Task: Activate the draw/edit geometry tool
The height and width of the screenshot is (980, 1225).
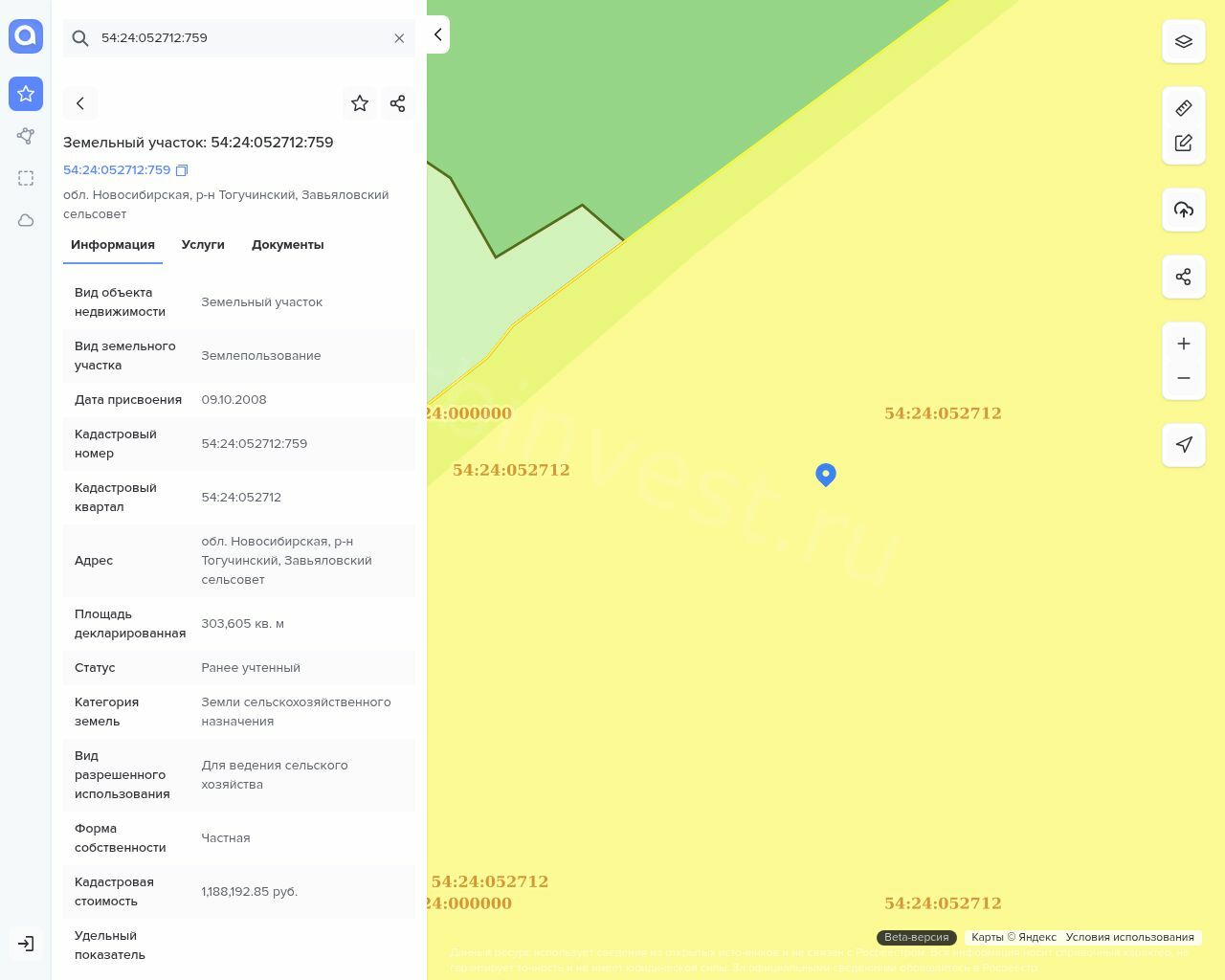Action: tap(1183, 143)
